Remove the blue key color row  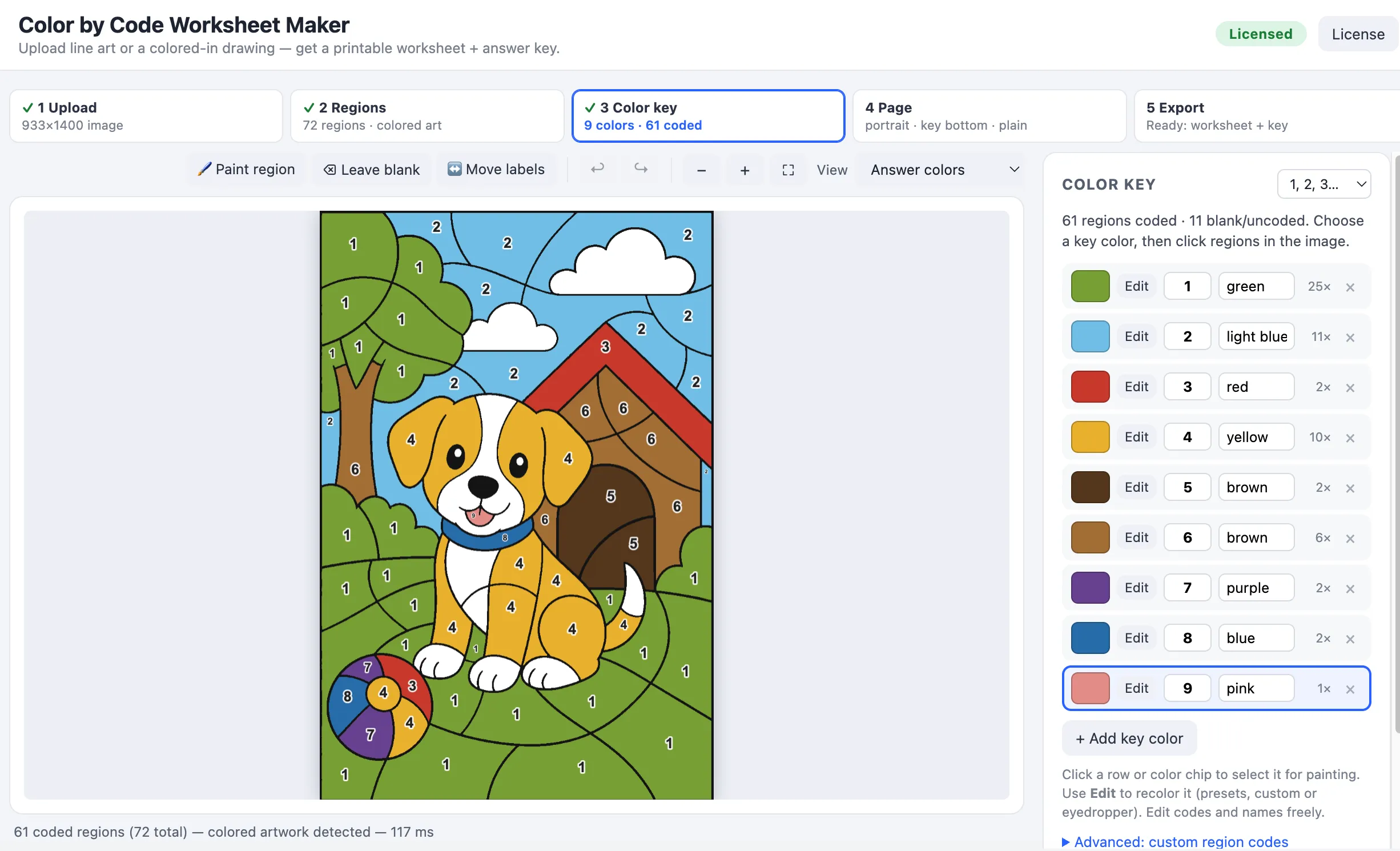(x=1350, y=639)
